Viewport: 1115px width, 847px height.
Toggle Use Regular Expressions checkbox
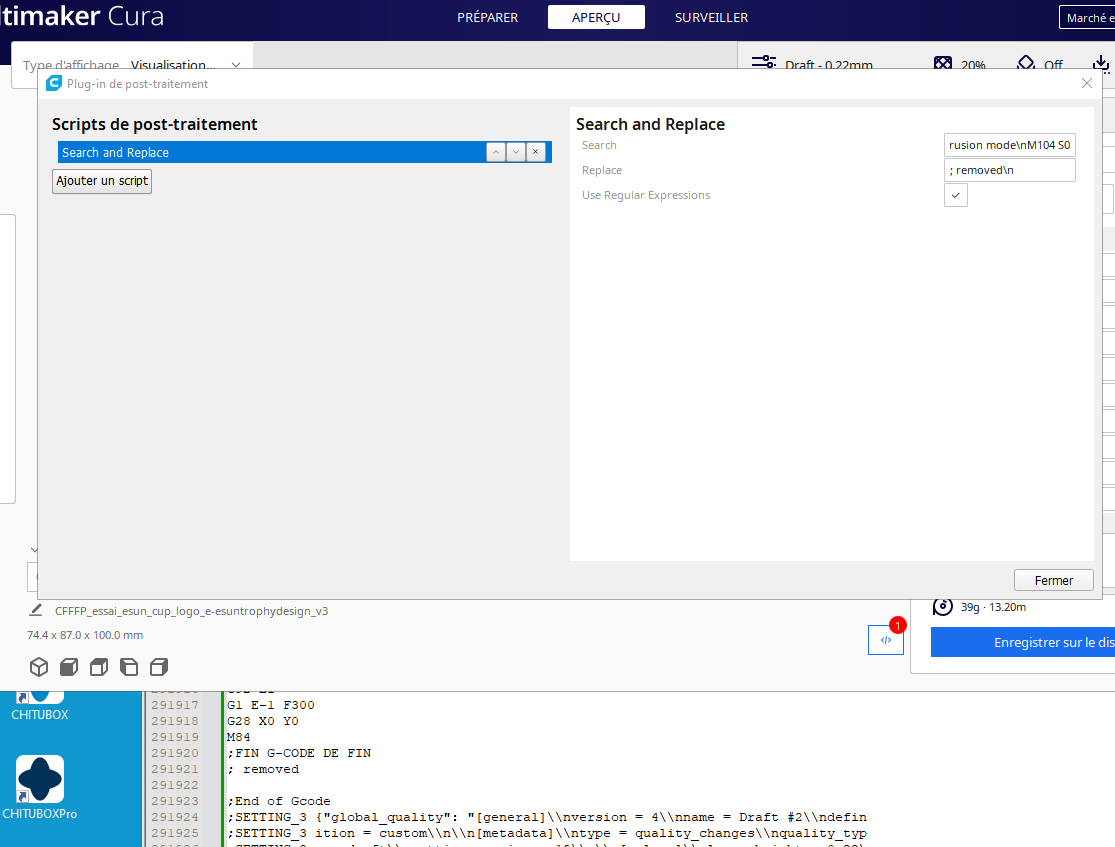point(956,195)
